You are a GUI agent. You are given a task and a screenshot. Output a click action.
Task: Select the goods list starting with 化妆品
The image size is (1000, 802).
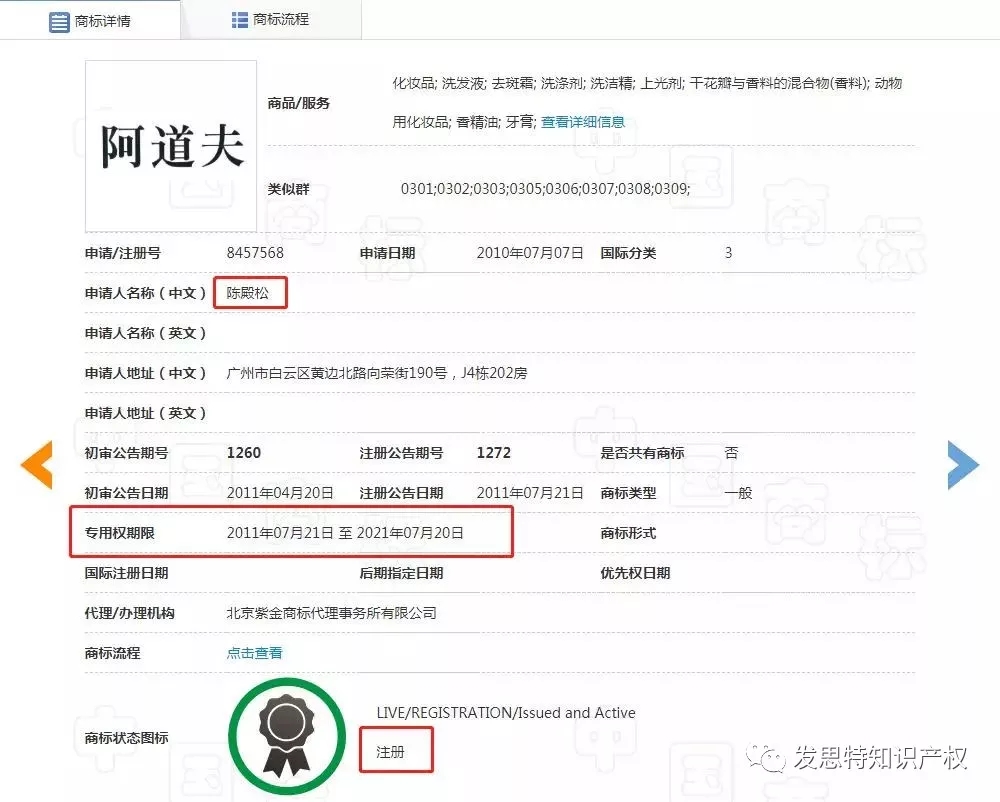647,102
